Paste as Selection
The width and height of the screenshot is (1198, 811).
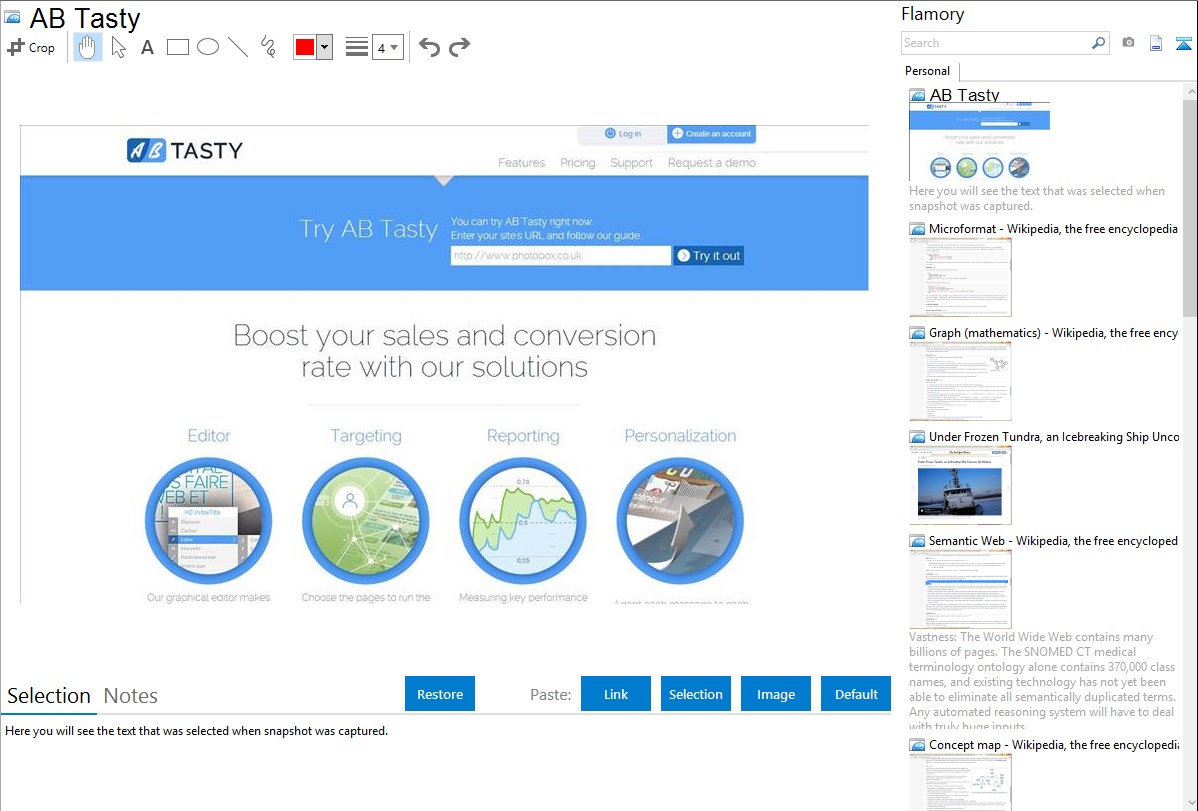tap(696, 694)
